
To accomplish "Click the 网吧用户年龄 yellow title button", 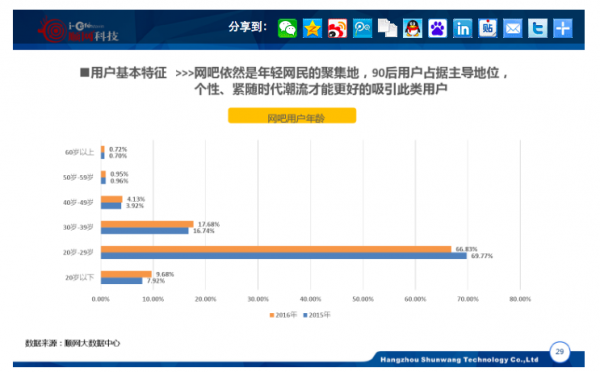I will click(x=292, y=116).
